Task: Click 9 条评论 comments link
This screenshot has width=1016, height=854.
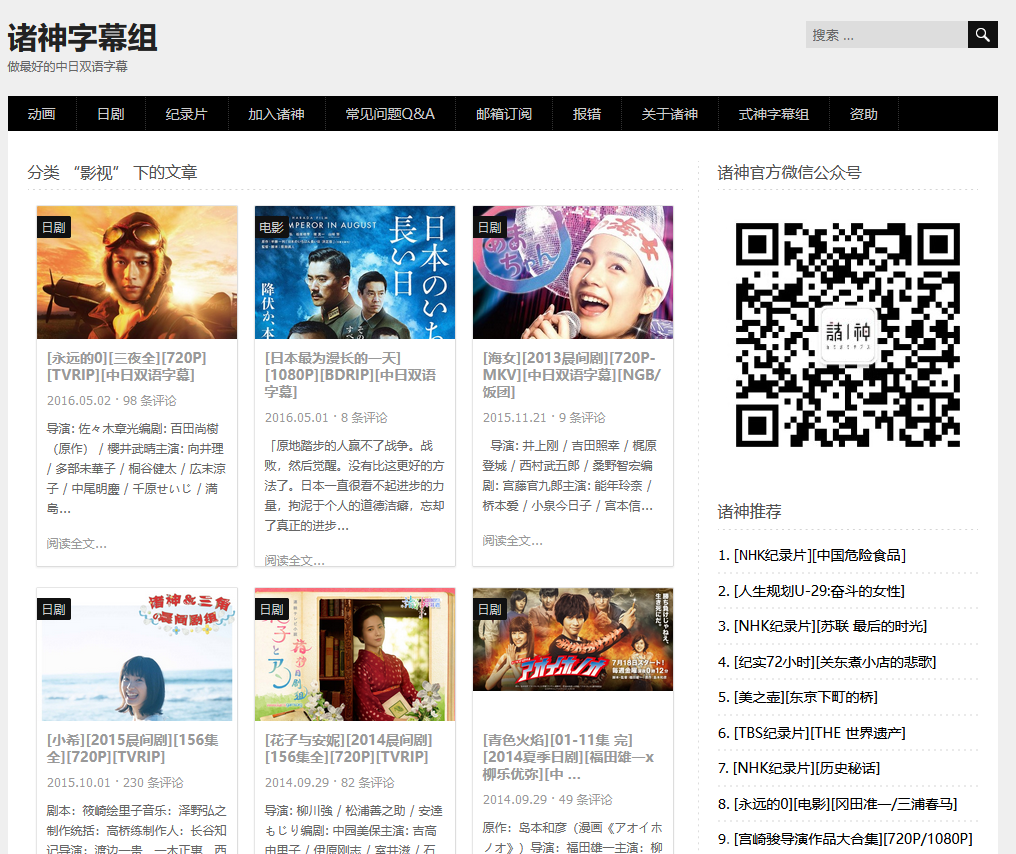Action: tap(582, 417)
